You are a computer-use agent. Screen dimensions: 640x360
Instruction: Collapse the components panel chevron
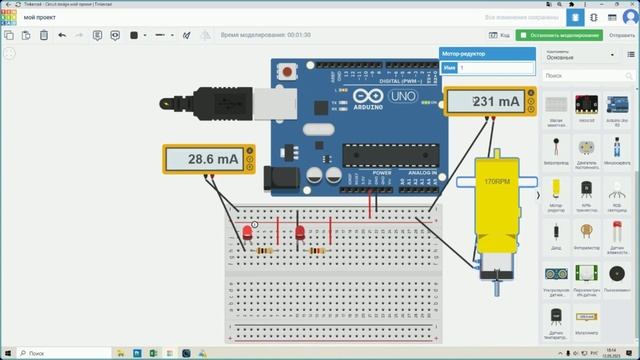pos(538,196)
